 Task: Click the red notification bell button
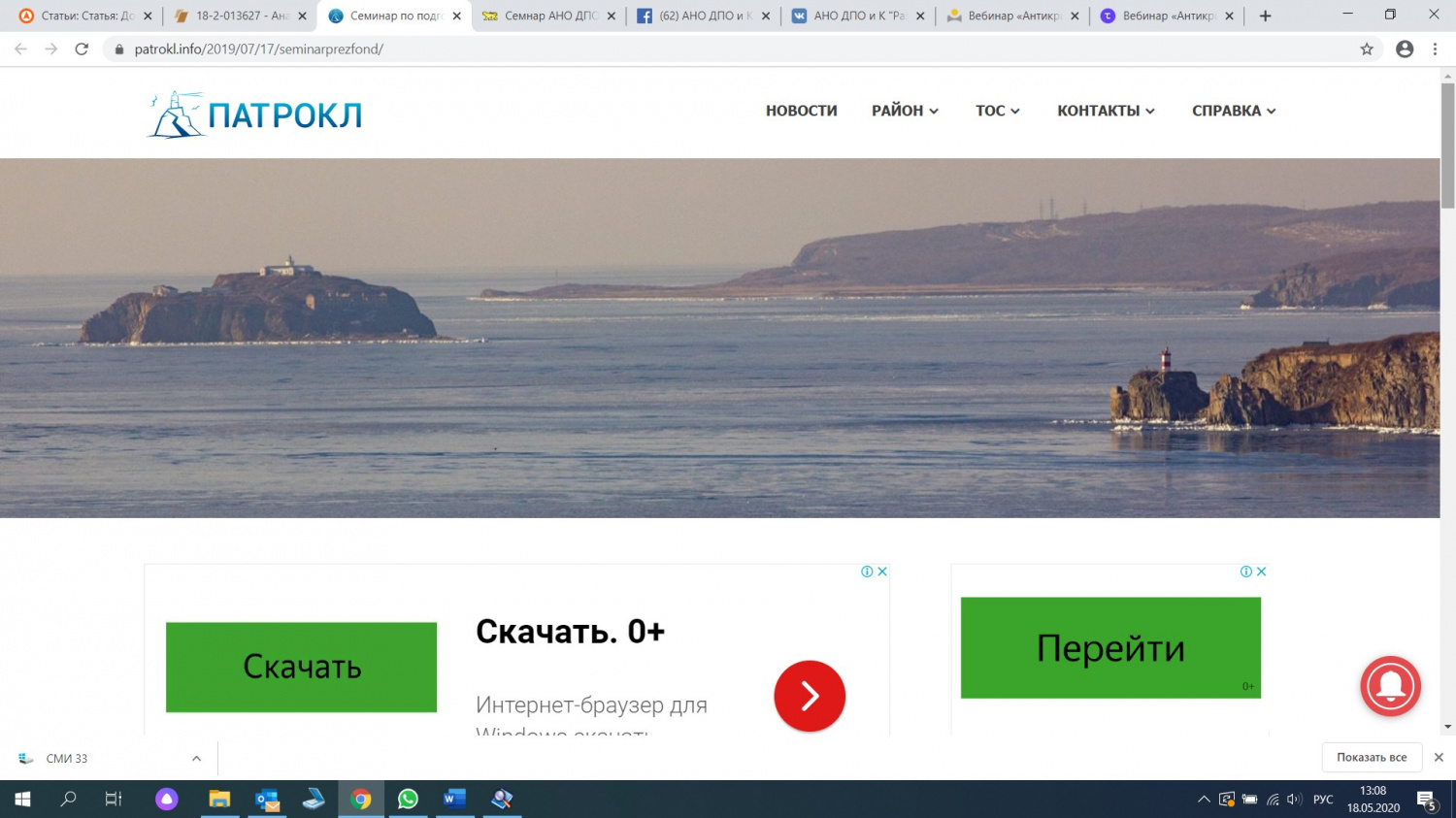click(x=1390, y=686)
